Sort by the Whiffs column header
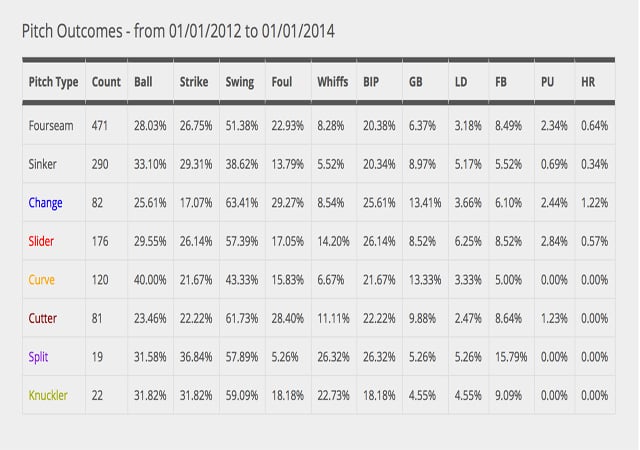The height and width of the screenshot is (450, 640). [x=332, y=82]
